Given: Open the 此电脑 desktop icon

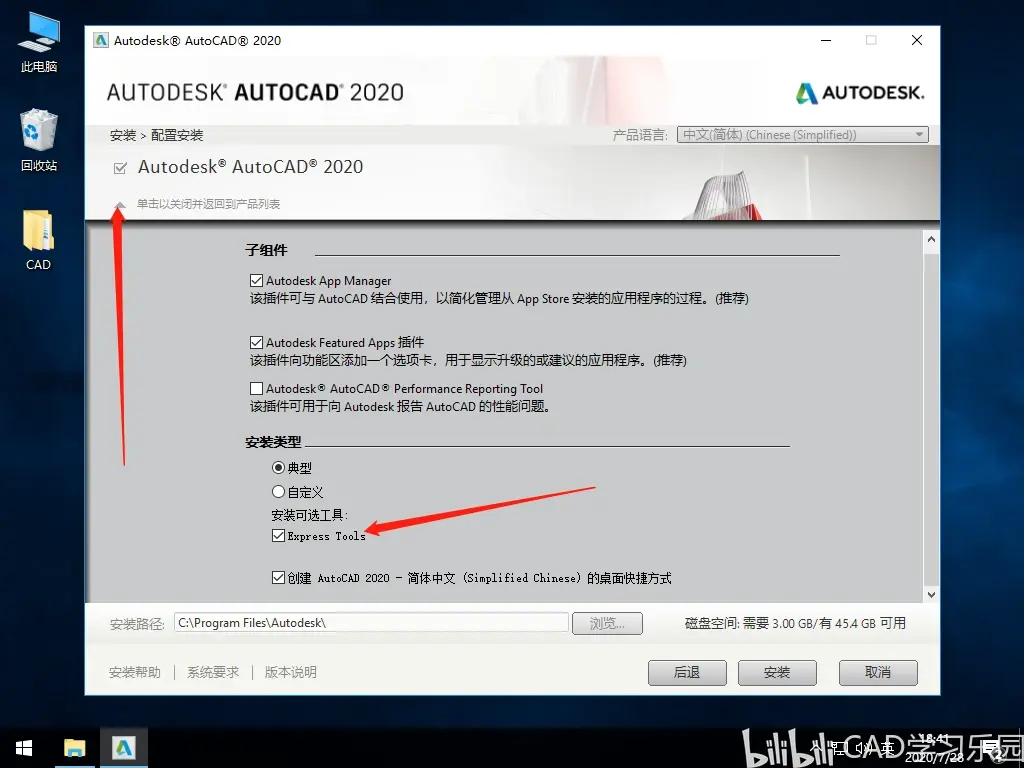Looking at the screenshot, I should coord(39,42).
